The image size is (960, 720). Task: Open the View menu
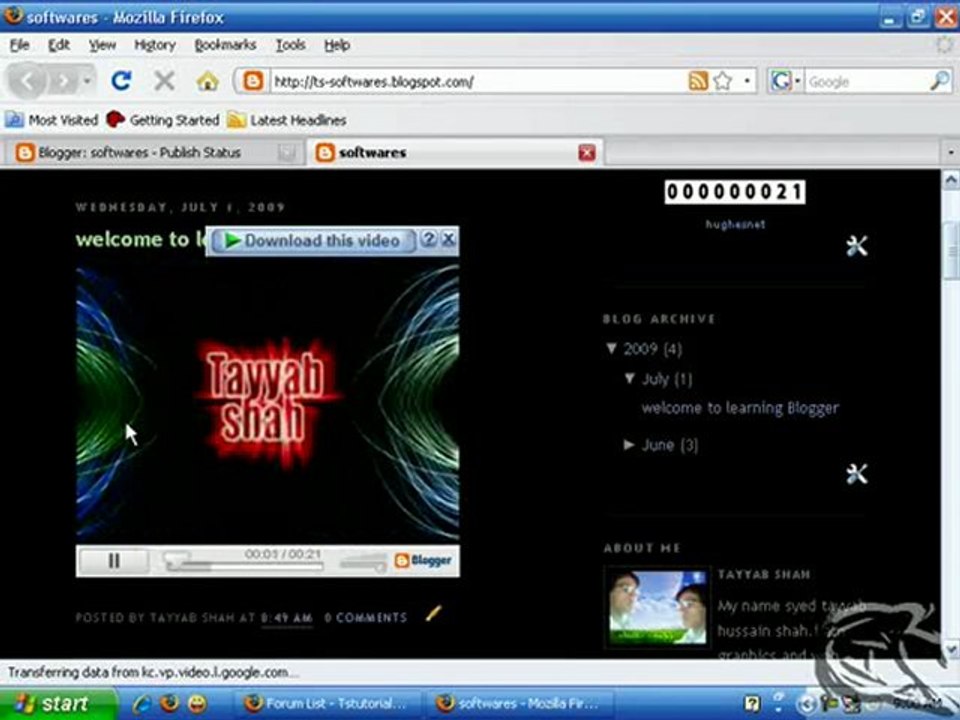102,45
